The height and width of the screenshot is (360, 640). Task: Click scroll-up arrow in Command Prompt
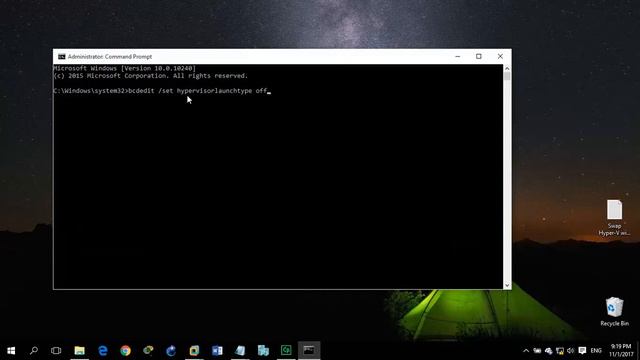tap(507, 68)
